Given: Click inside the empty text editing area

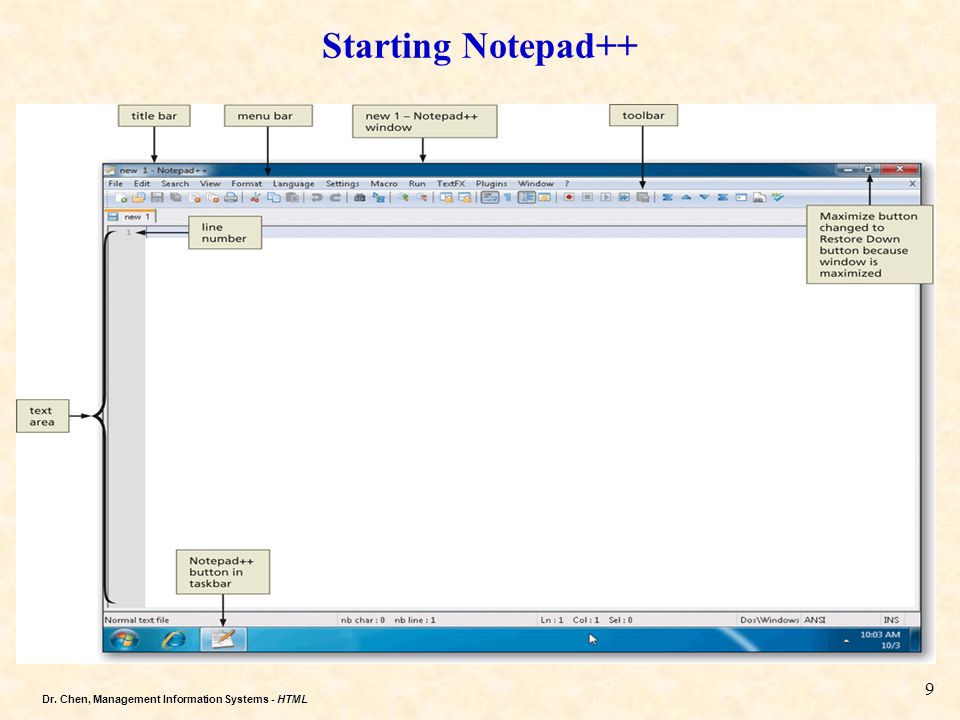Looking at the screenshot, I should (x=531, y=422).
